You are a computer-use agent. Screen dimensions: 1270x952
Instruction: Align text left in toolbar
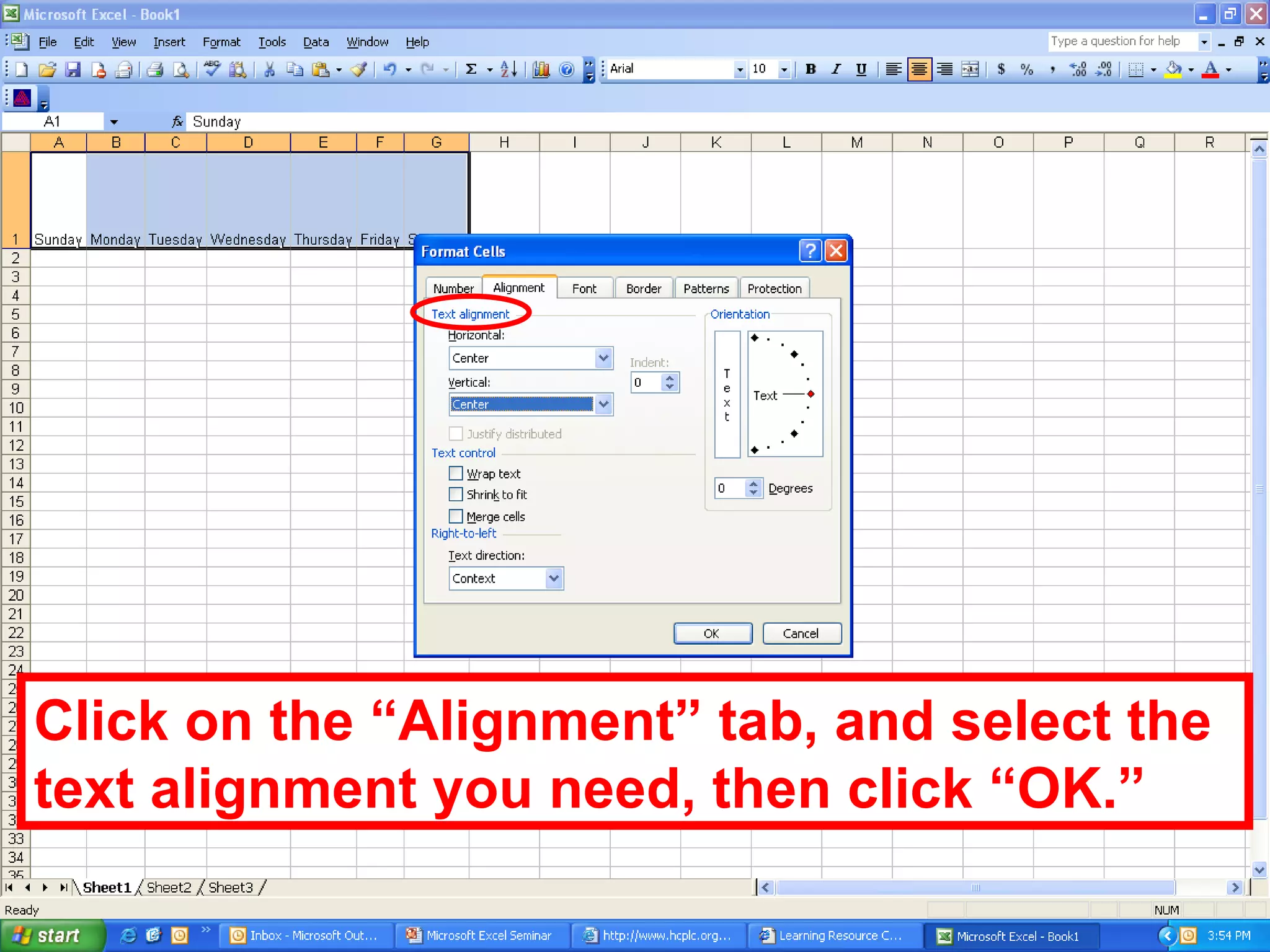(893, 69)
